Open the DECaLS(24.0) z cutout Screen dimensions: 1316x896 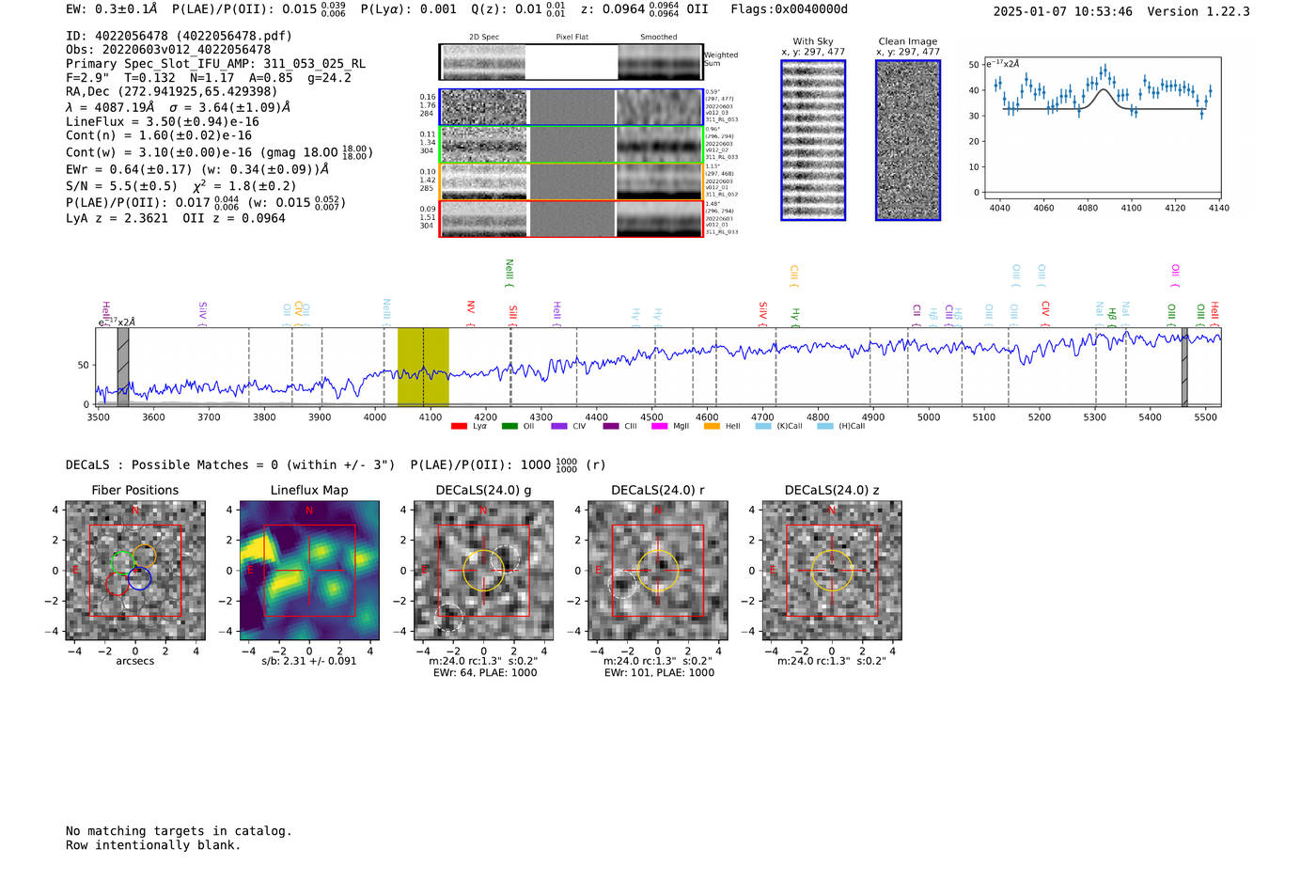(832, 571)
